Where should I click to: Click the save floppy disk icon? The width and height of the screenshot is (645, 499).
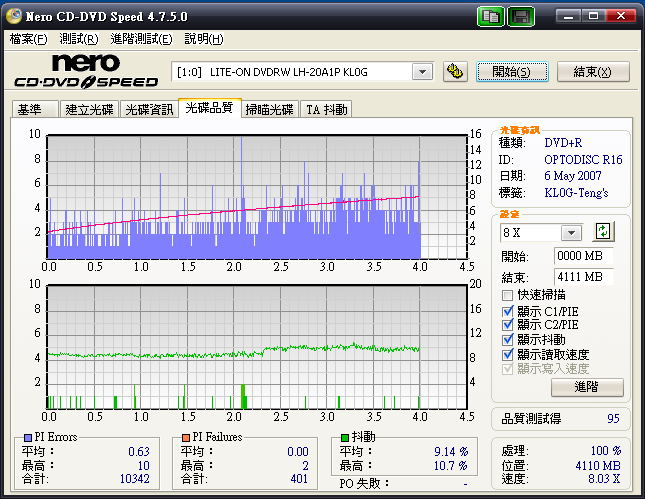pos(521,17)
